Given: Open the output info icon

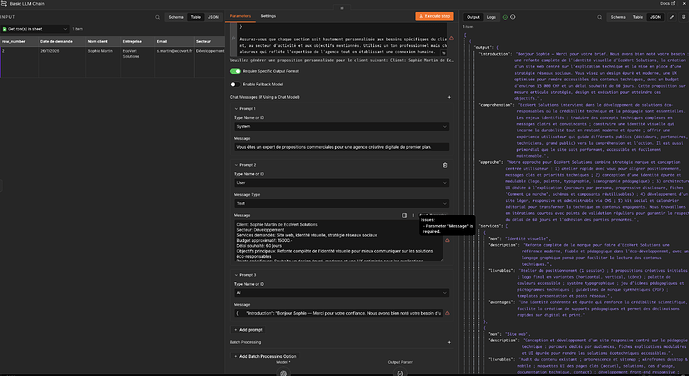Looking at the screenshot, I should [x=512, y=17].
